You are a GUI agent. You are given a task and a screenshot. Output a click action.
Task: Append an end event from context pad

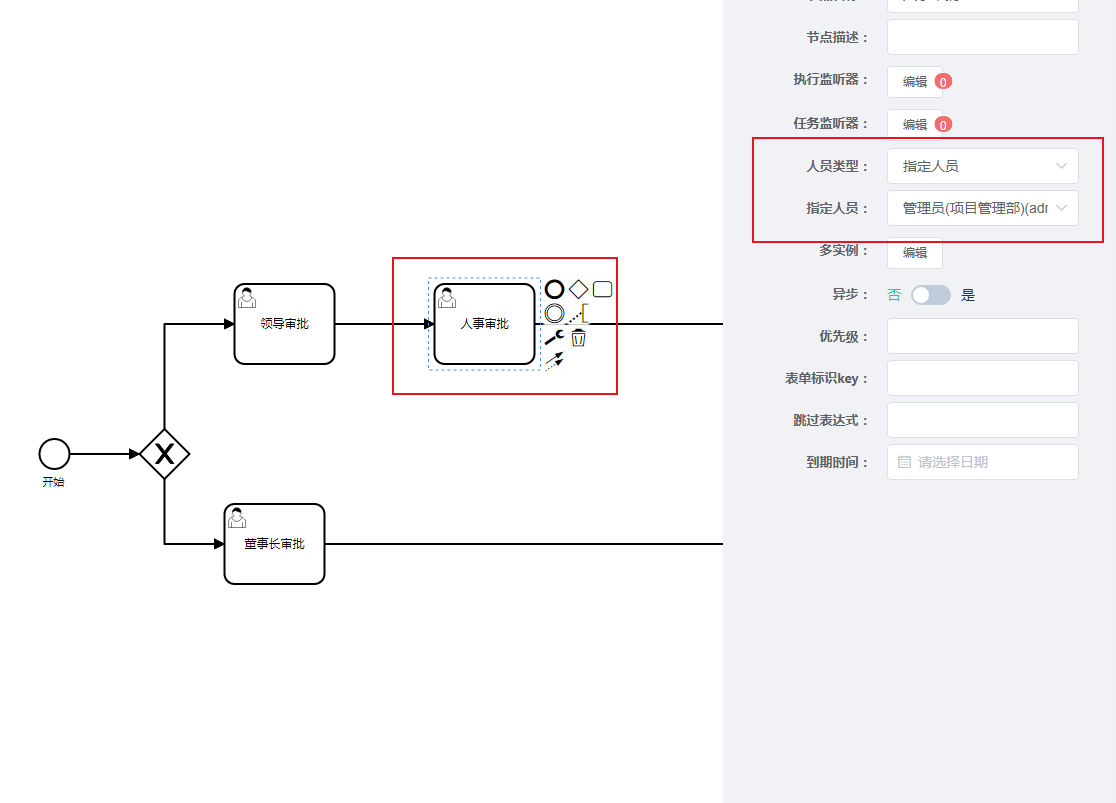tap(554, 289)
